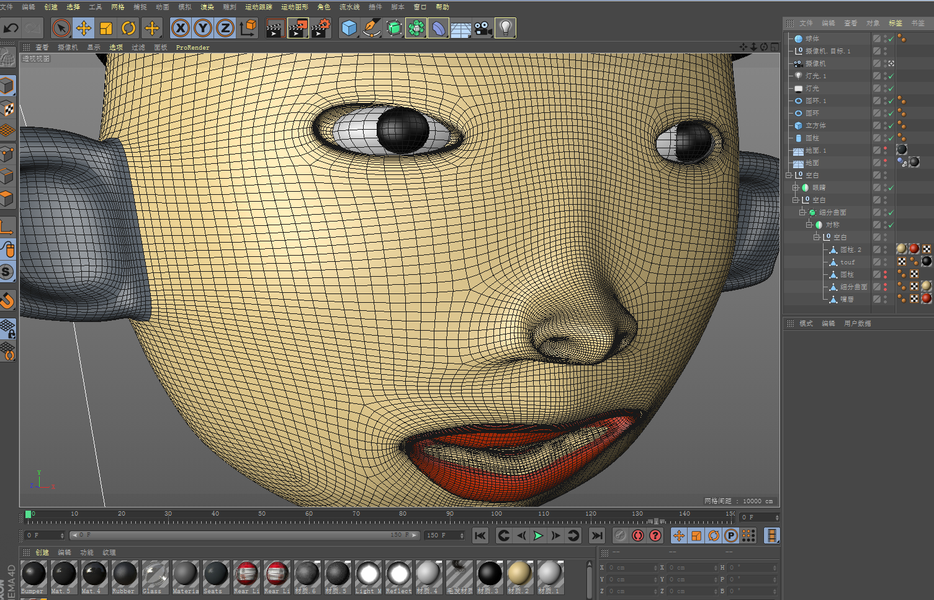Click the pen spline tool icon
The height and width of the screenshot is (600, 934).
coord(371,28)
